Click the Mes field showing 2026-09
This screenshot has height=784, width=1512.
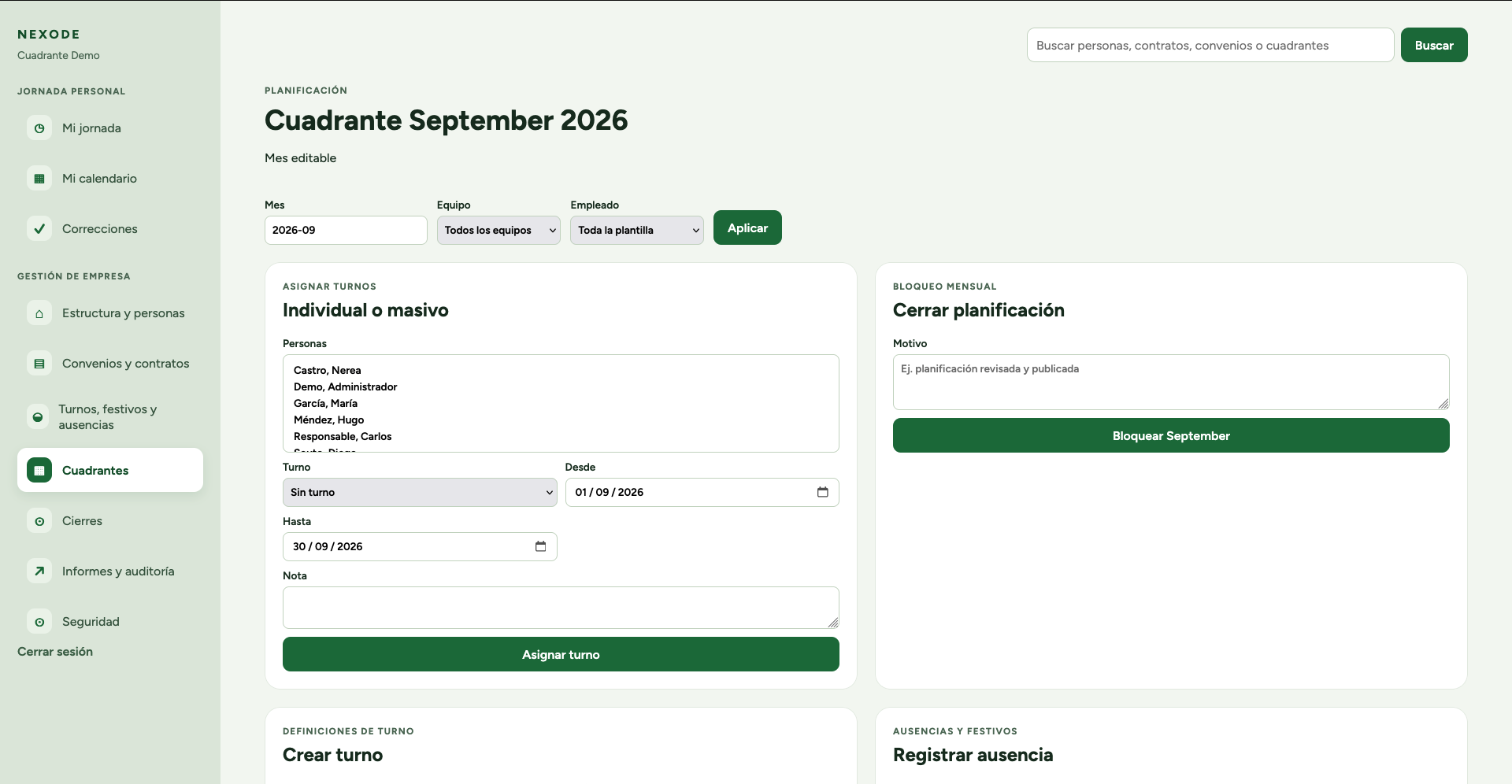click(x=346, y=230)
